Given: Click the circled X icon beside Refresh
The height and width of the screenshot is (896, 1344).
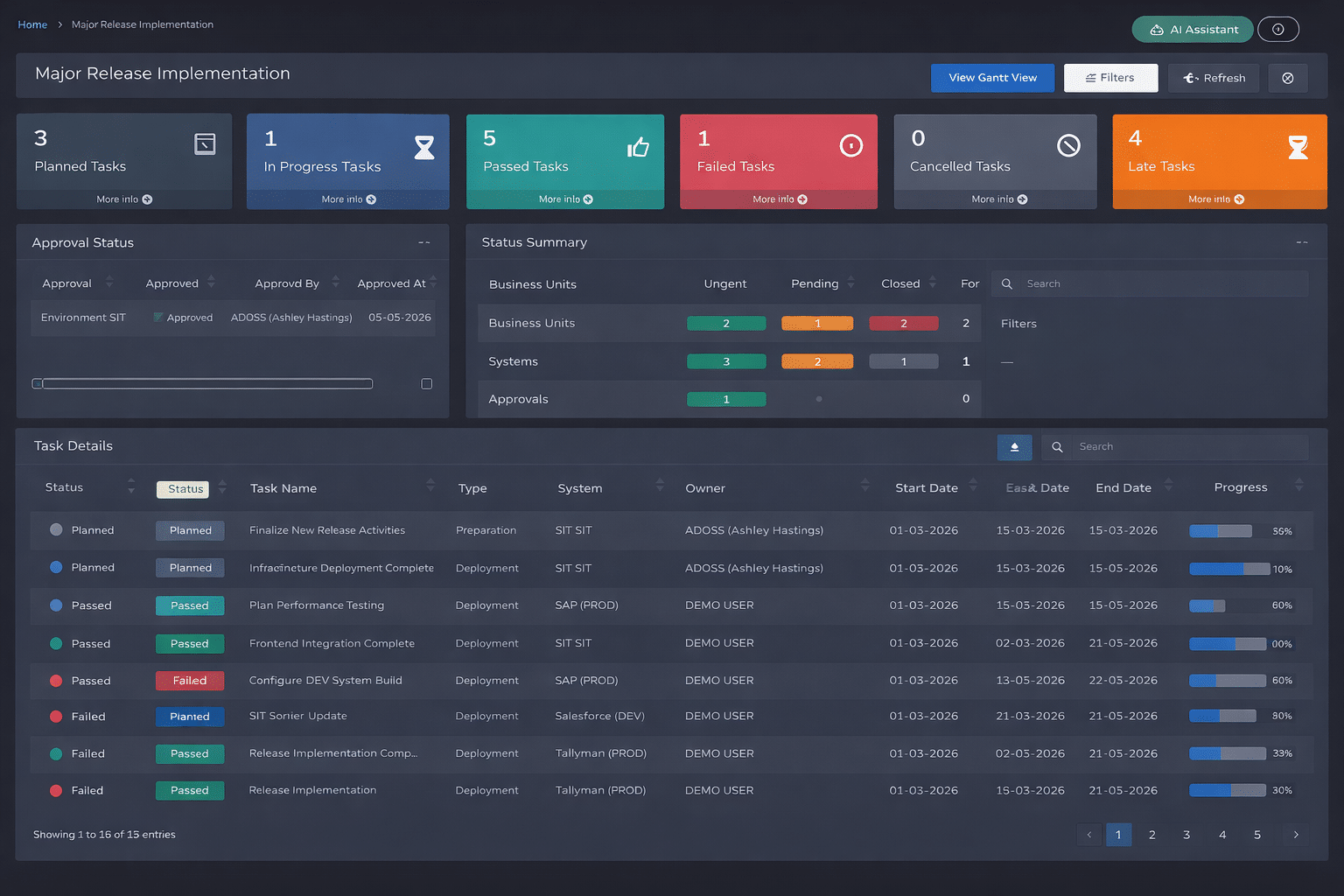Looking at the screenshot, I should [x=1287, y=78].
